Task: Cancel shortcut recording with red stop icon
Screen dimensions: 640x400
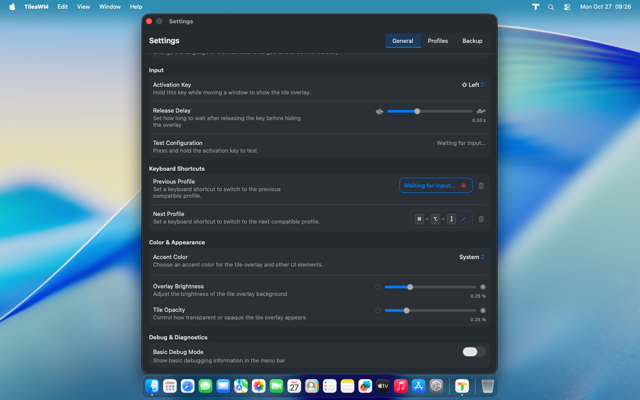Action: (x=464, y=186)
